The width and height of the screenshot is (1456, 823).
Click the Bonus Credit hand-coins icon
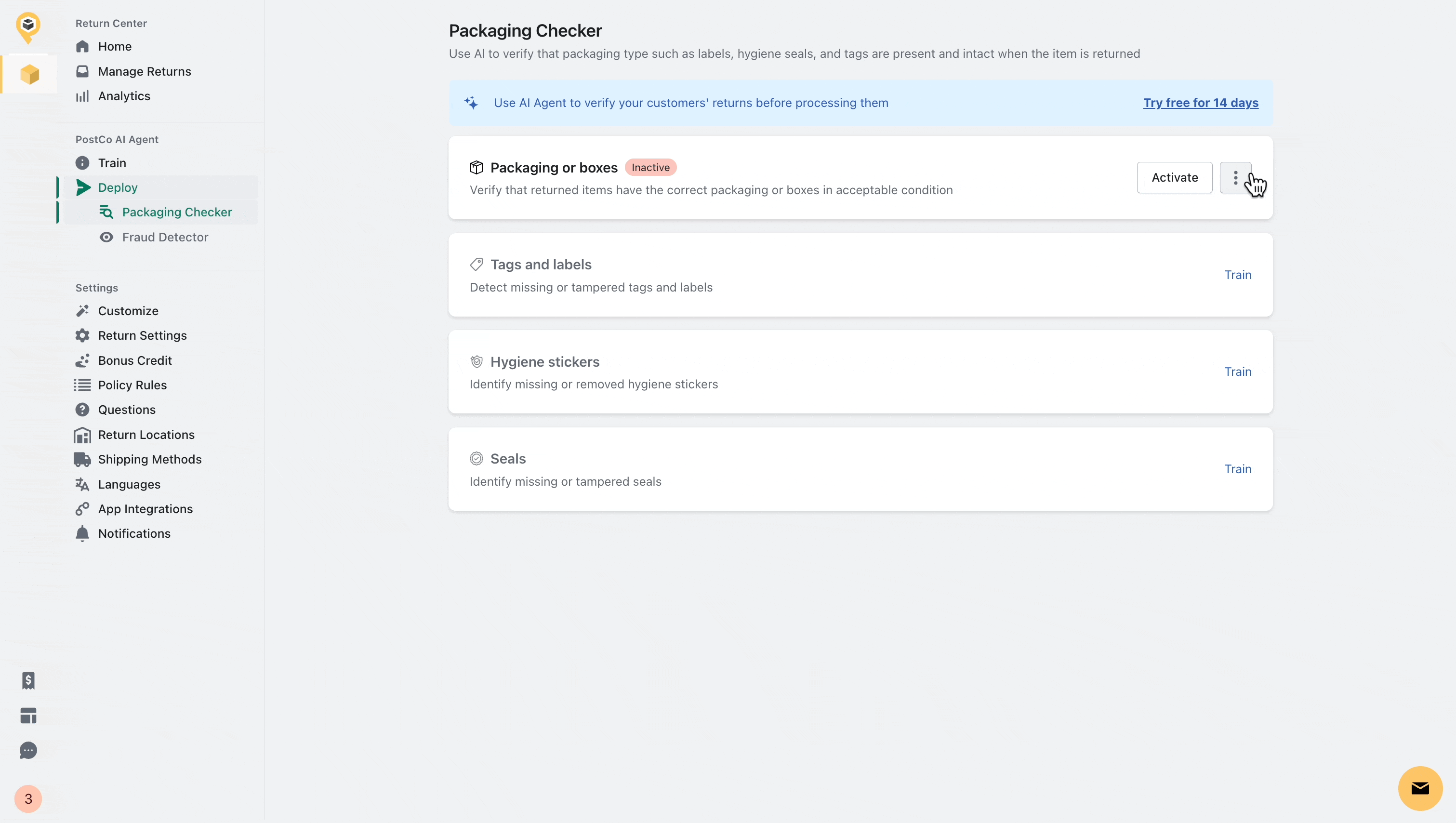pyautogui.click(x=82, y=360)
